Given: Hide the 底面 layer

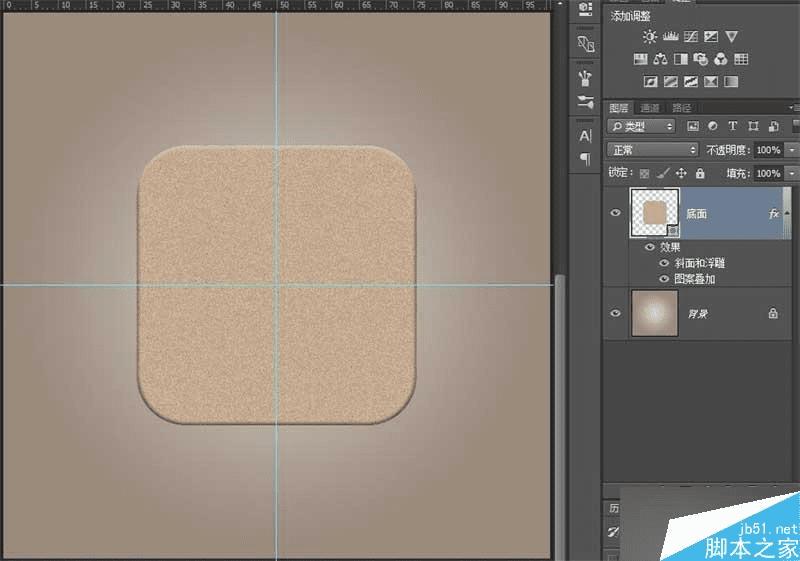Looking at the screenshot, I should pos(616,214).
